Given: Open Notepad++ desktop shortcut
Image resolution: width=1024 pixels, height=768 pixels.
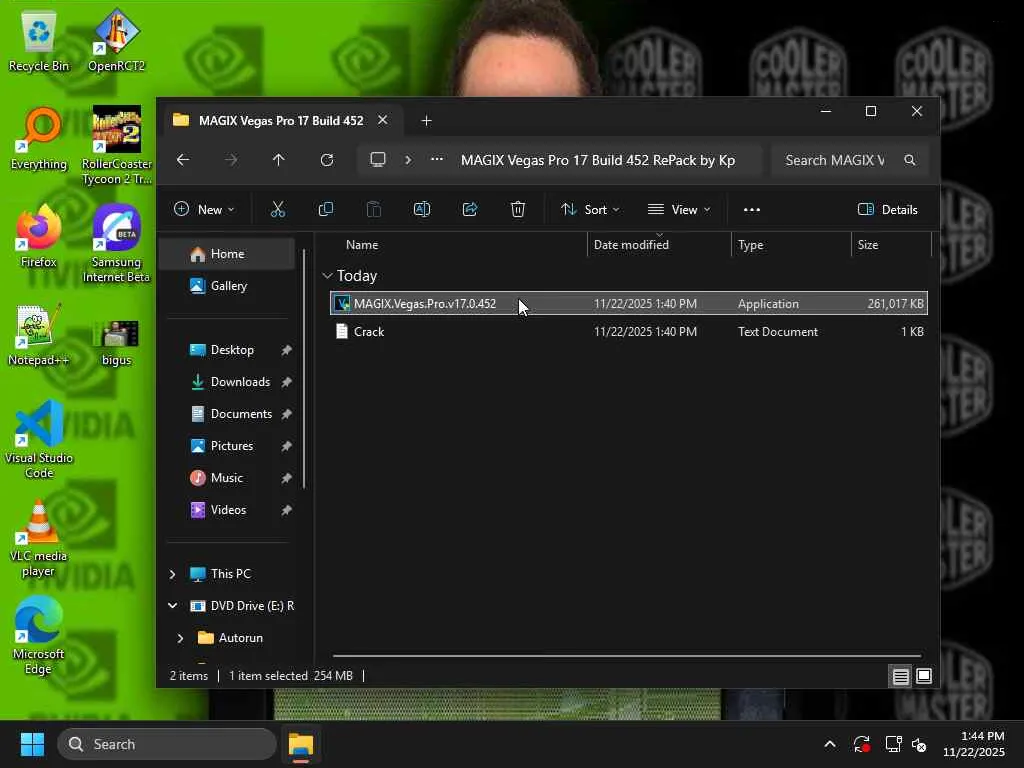Looking at the screenshot, I should [39, 334].
